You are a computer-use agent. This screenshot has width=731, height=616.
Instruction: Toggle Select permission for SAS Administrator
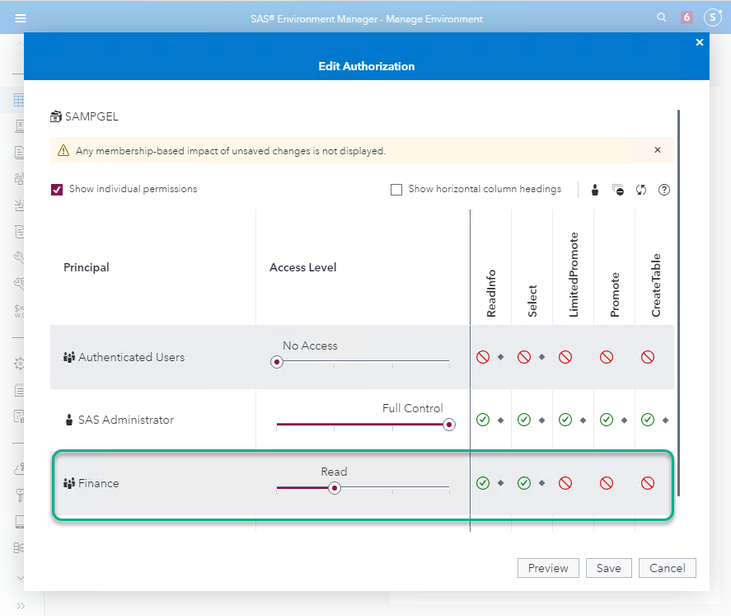[x=524, y=420]
